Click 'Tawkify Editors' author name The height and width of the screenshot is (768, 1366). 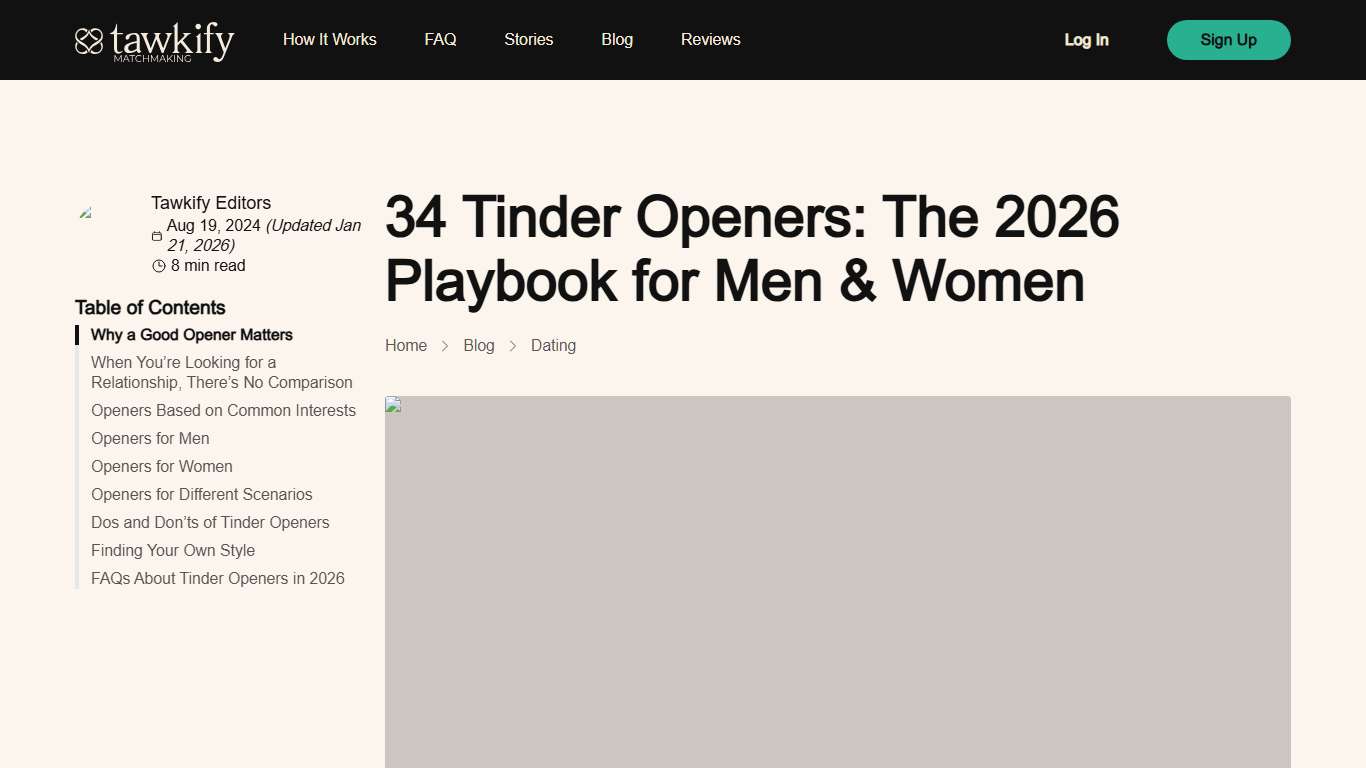pos(211,202)
